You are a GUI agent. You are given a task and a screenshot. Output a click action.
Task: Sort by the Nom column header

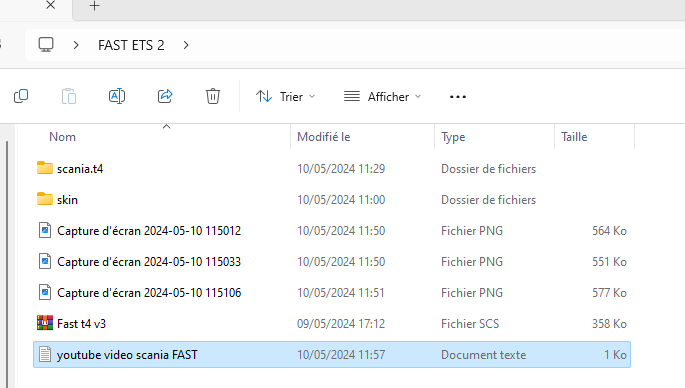[x=62, y=137]
